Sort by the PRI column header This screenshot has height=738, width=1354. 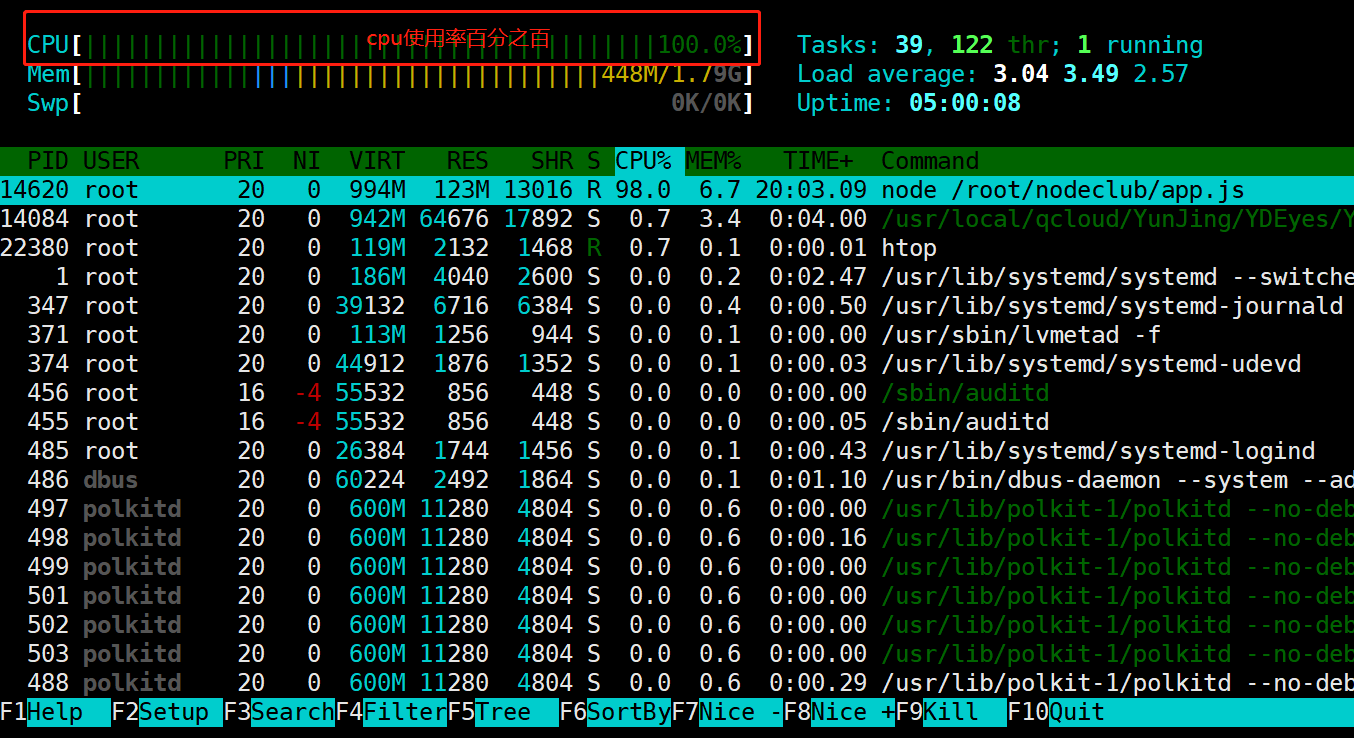click(x=244, y=161)
